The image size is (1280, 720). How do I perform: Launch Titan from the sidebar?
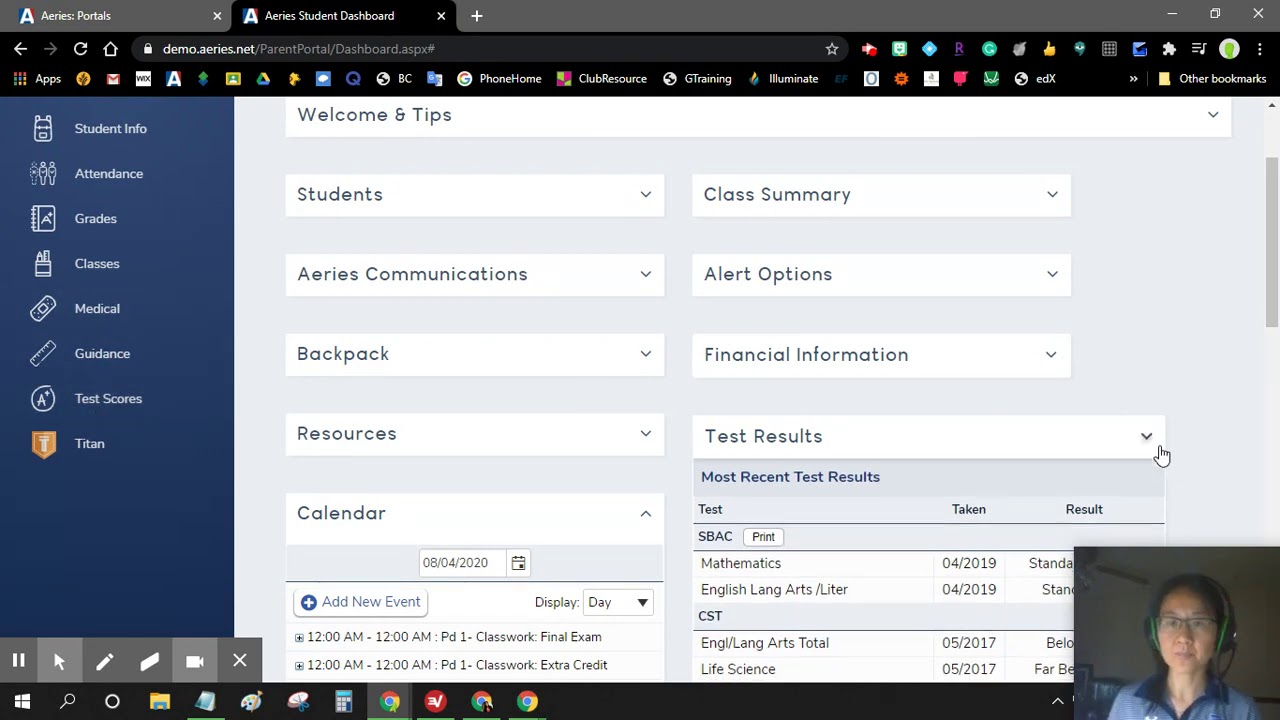point(89,443)
